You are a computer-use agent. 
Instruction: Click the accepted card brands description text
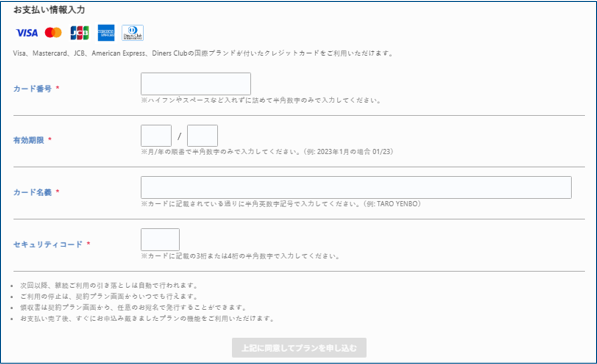(x=203, y=53)
